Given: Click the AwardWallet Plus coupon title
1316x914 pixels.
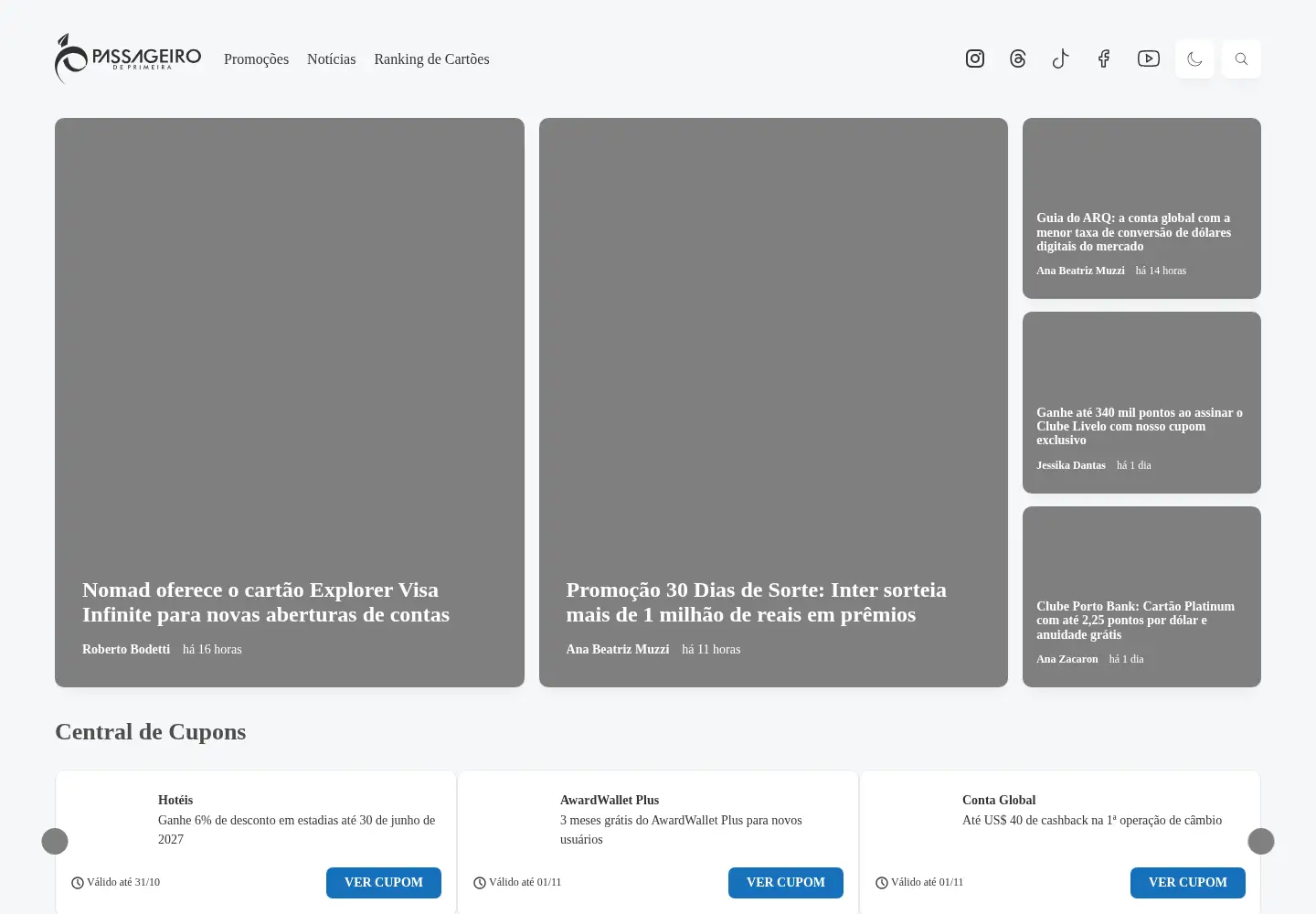Looking at the screenshot, I should [610, 800].
